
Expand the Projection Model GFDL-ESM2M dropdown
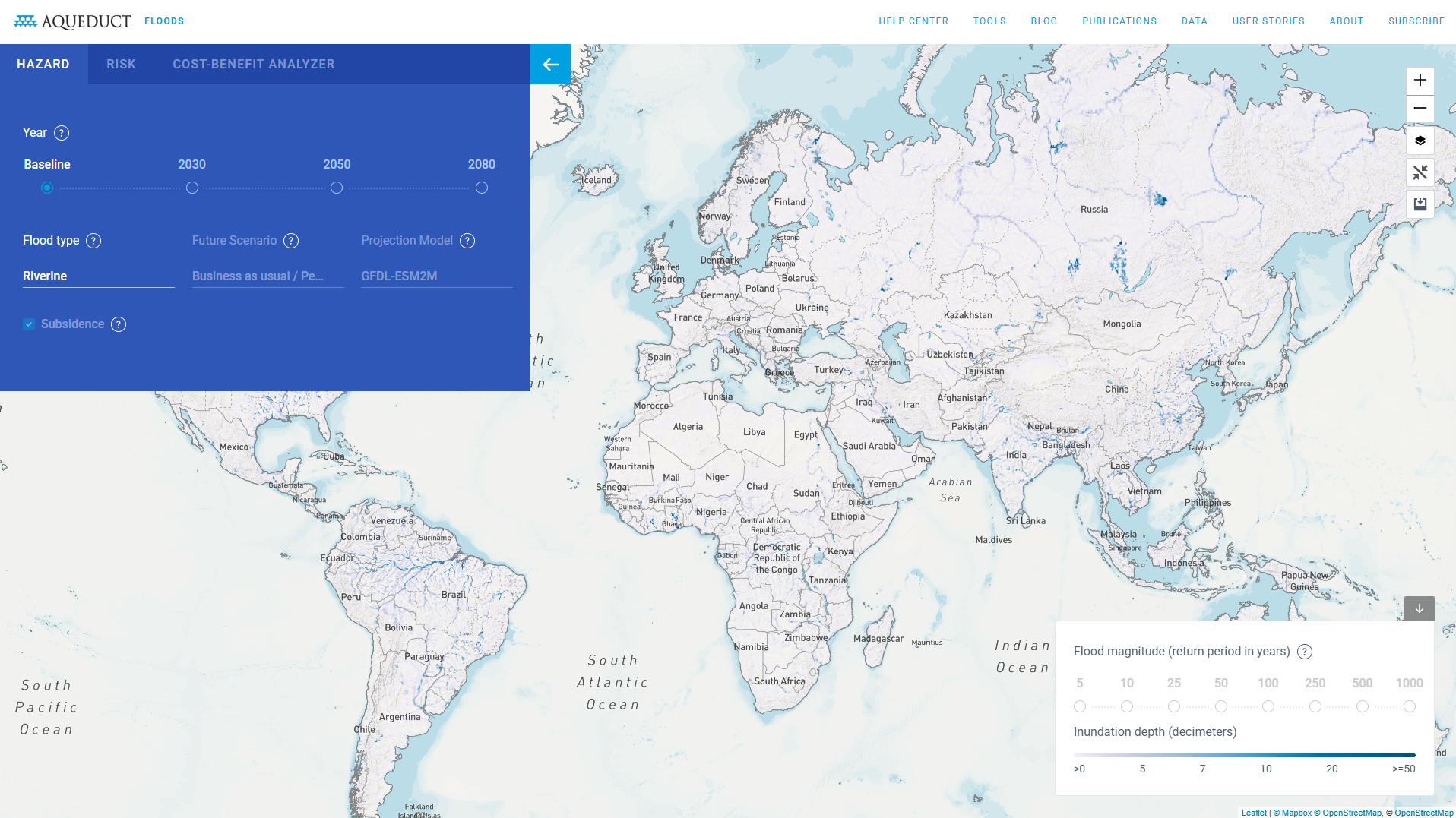[x=436, y=276]
